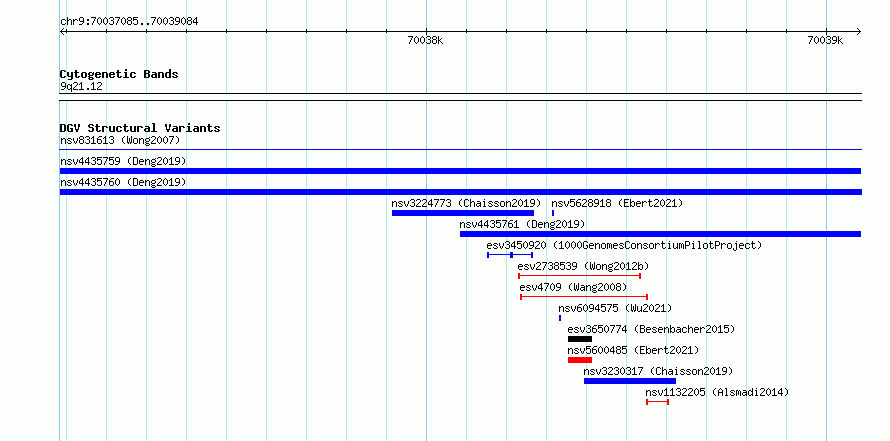This screenshot has width=890, height=441.
Task: Click the 70038k ruler label
Action: [x=425, y=40]
